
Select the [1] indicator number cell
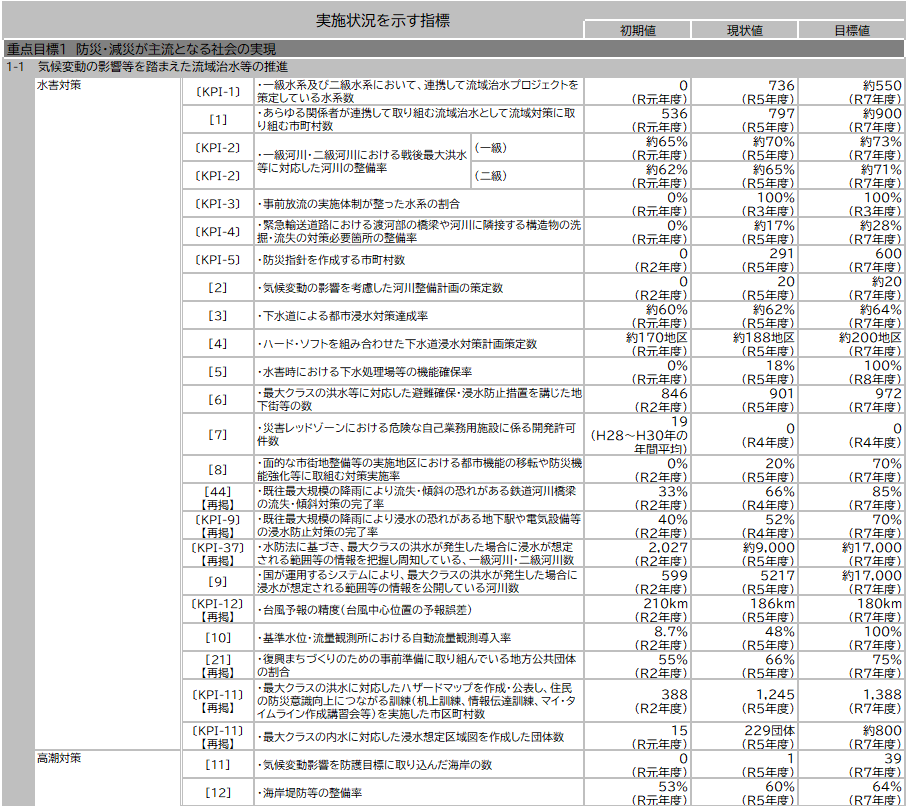pyautogui.click(x=218, y=119)
